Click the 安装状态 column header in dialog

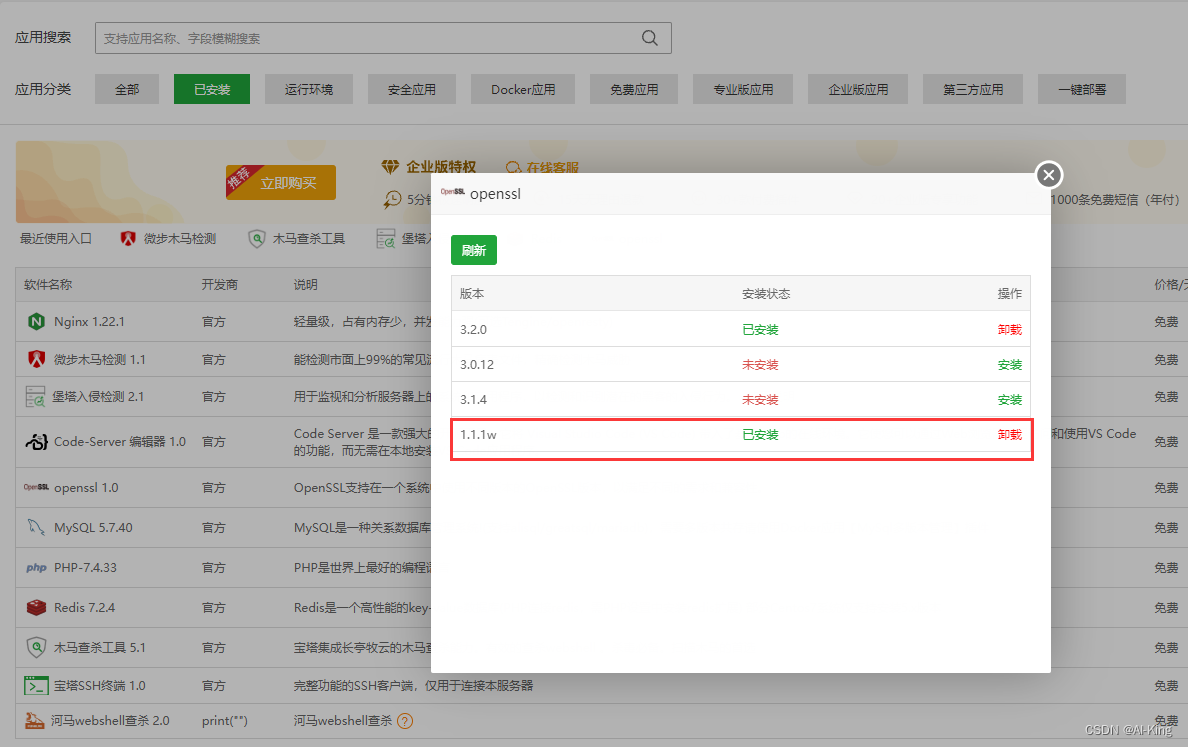(x=766, y=293)
